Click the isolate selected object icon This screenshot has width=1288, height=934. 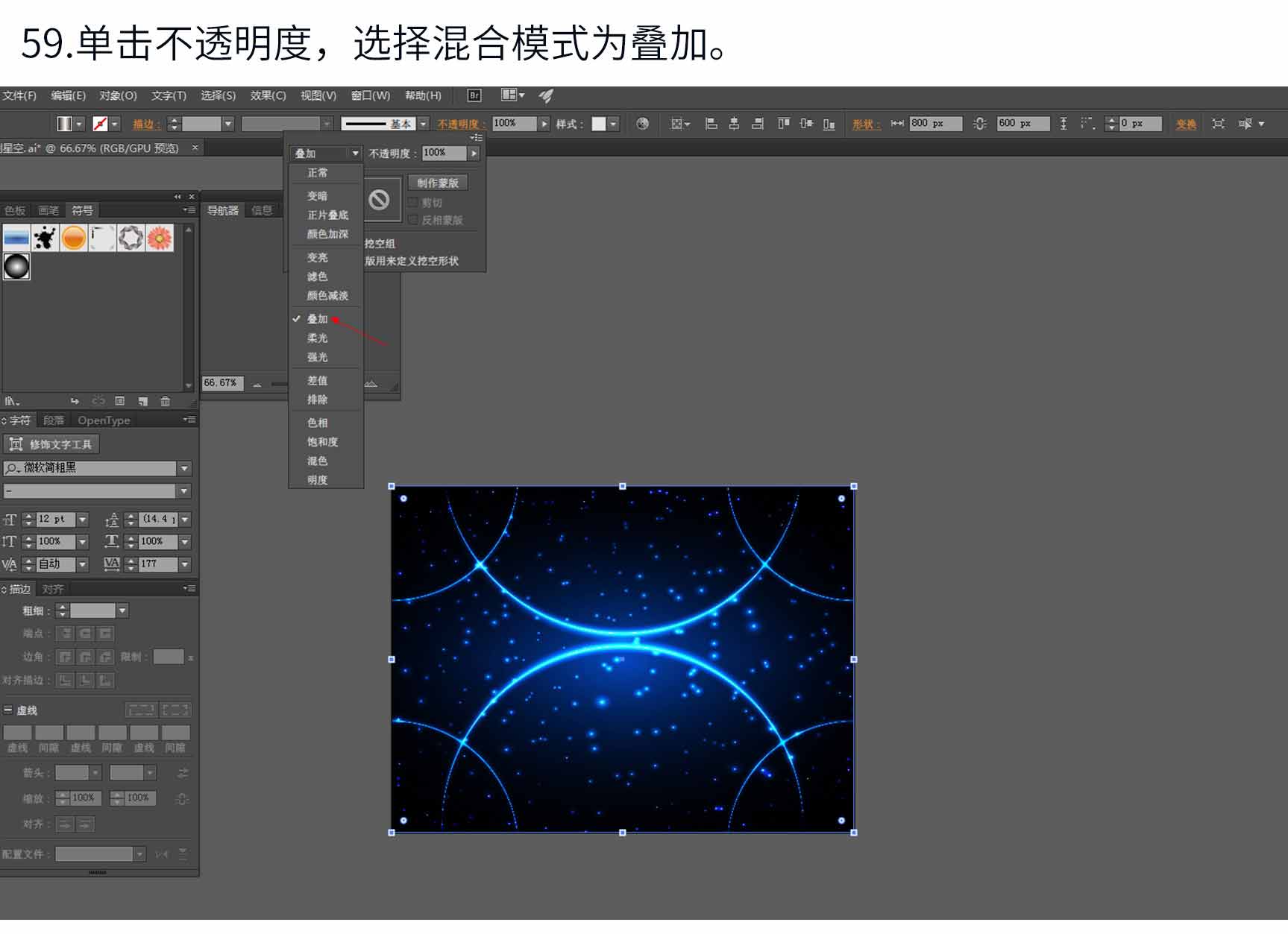point(1219,124)
